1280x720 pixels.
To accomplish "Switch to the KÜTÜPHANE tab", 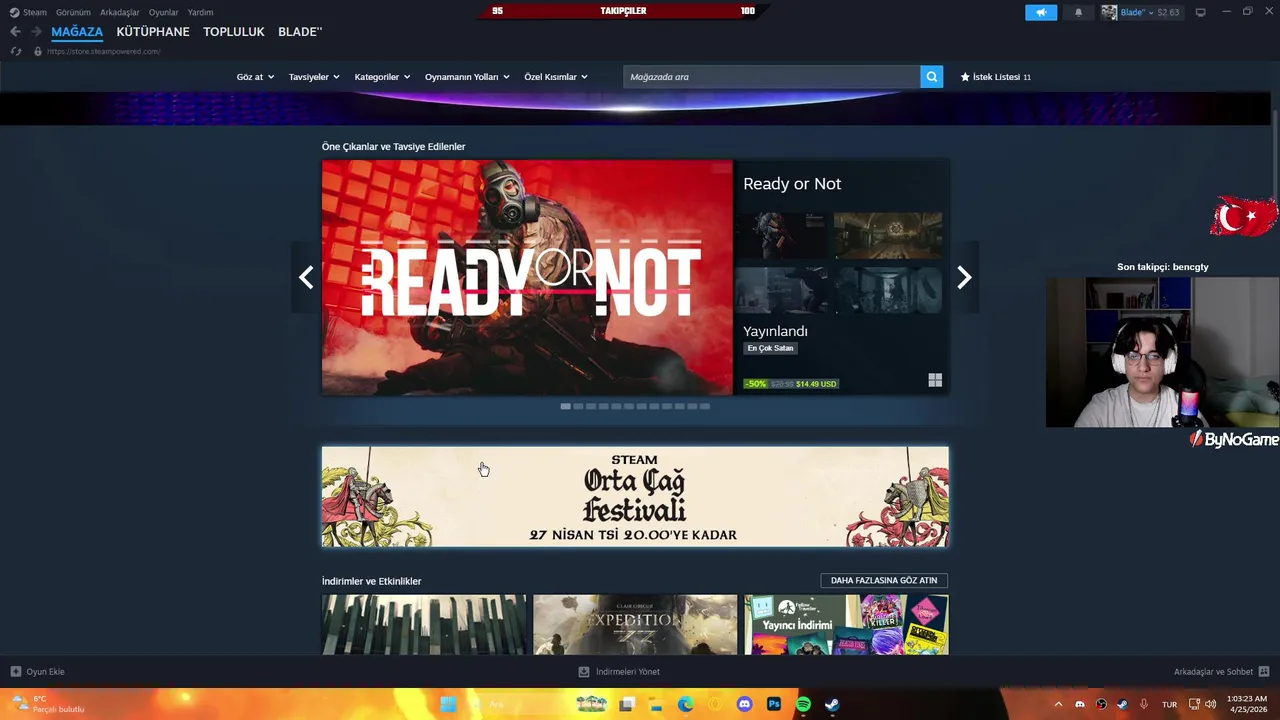I will pos(153,32).
